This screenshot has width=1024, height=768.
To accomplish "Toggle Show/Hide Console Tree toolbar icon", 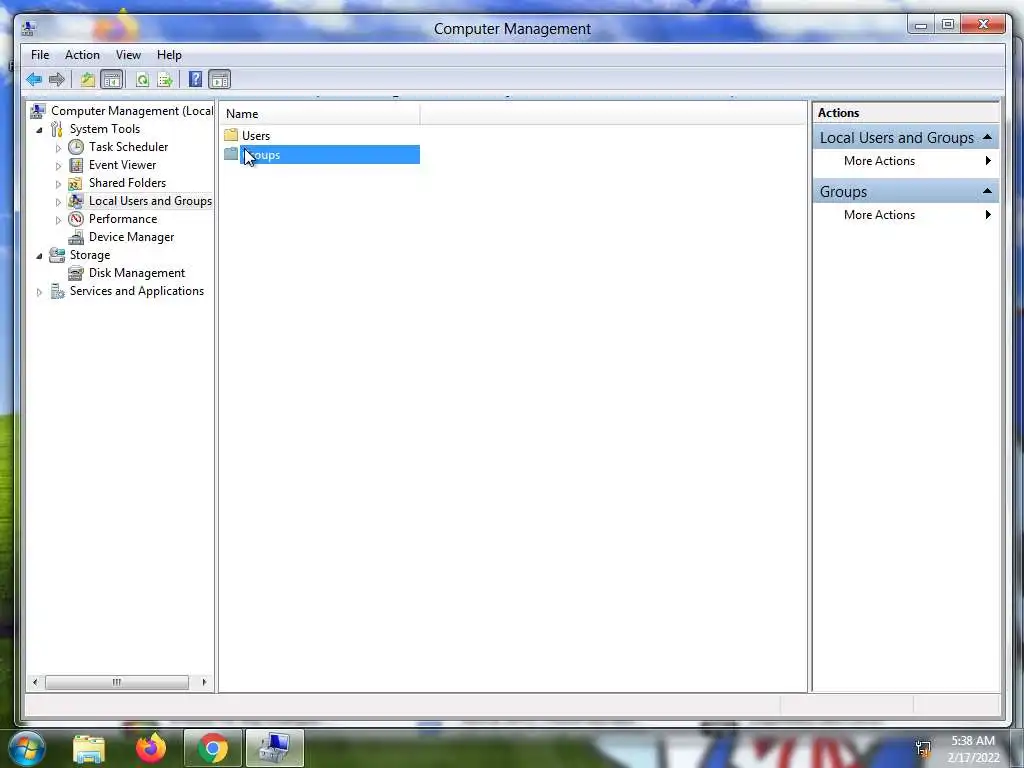I will [112, 80].
